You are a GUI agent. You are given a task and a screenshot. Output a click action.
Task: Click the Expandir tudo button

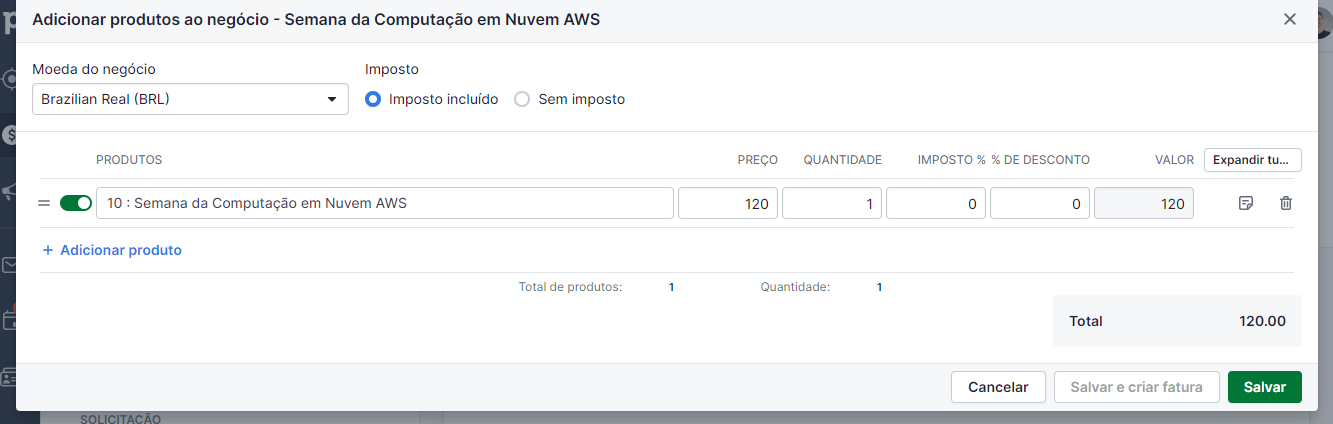click(1253, 160)
